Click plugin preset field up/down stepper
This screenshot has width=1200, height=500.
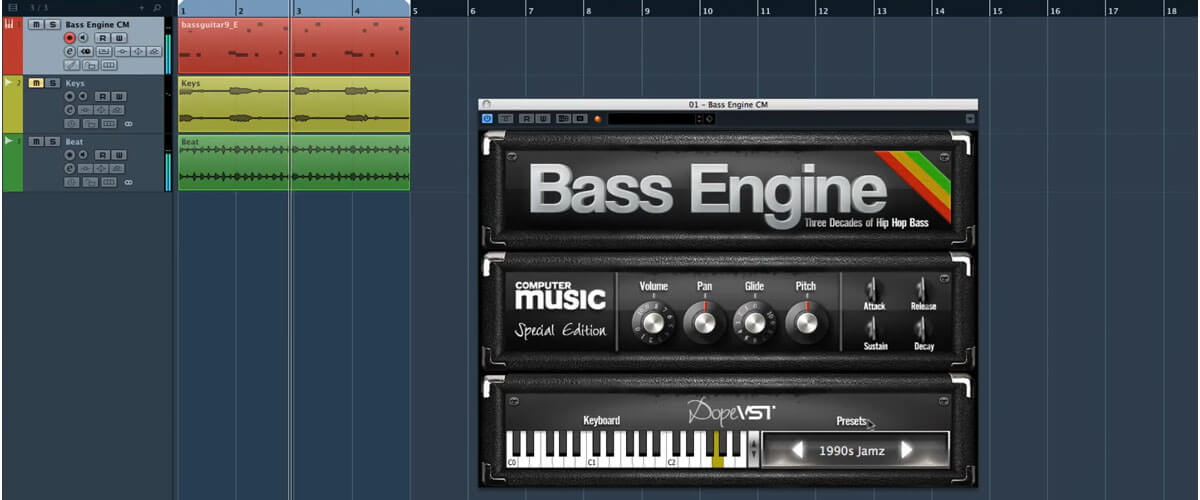(700, 119)
